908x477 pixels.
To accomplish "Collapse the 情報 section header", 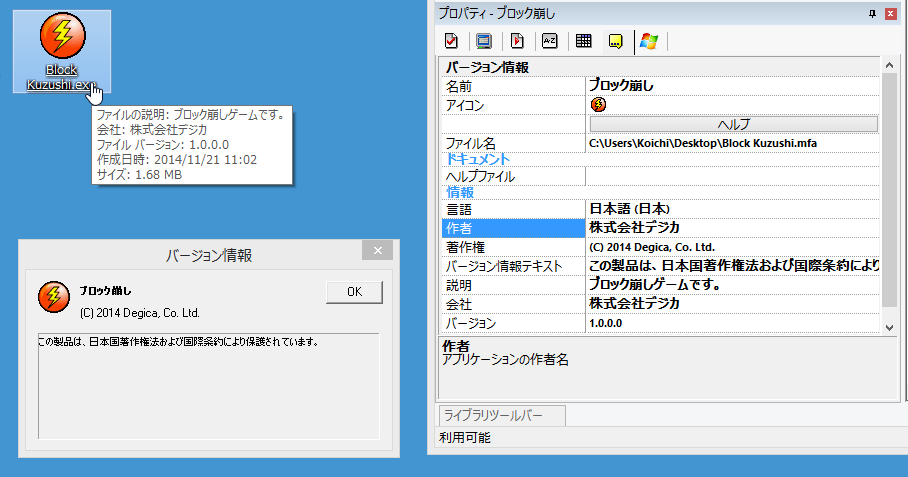I will click(460, 192).
